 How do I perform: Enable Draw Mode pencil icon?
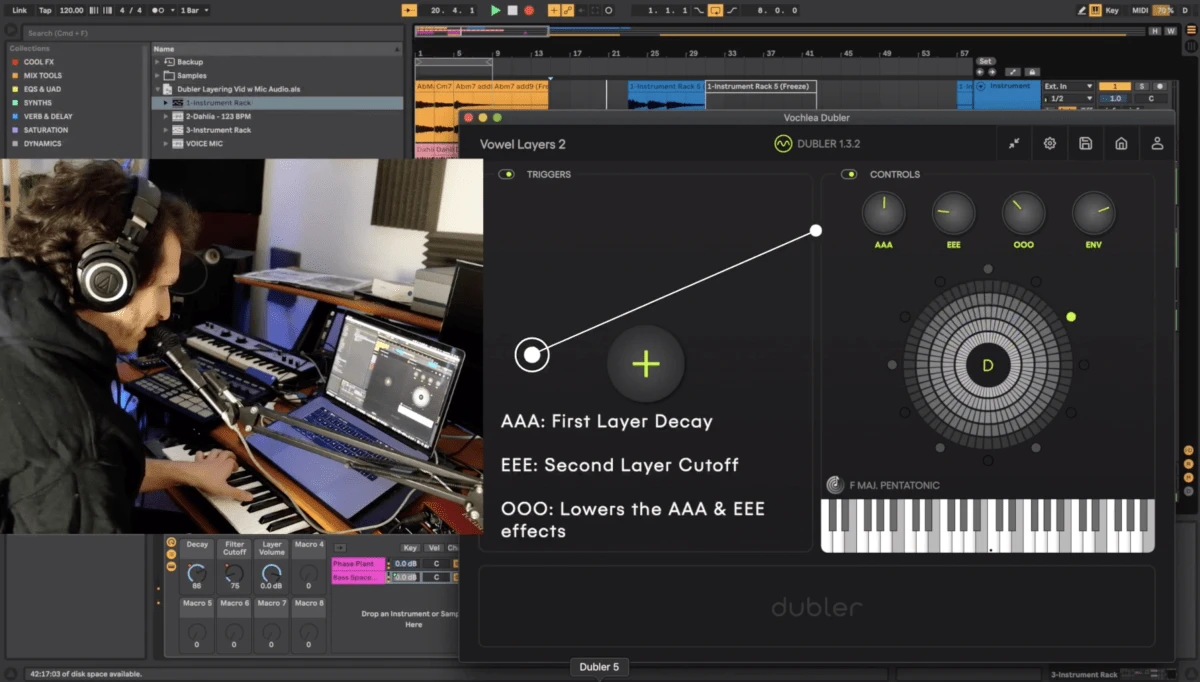(x=1082, y=10)
